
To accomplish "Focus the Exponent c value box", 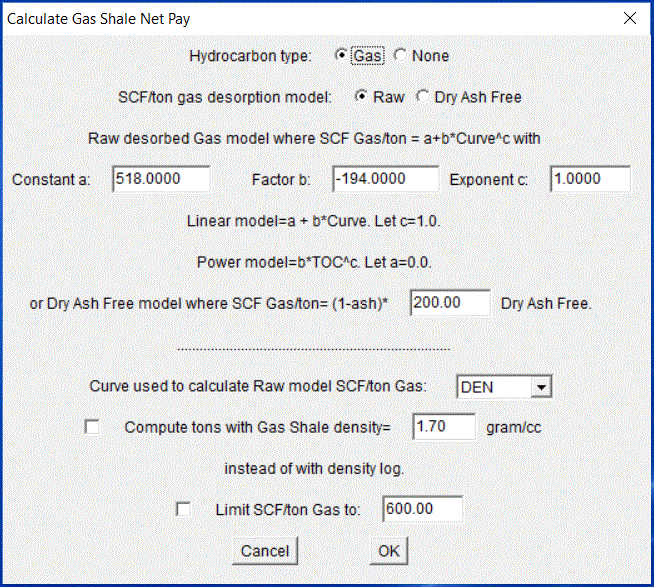I will pos(590,179).
